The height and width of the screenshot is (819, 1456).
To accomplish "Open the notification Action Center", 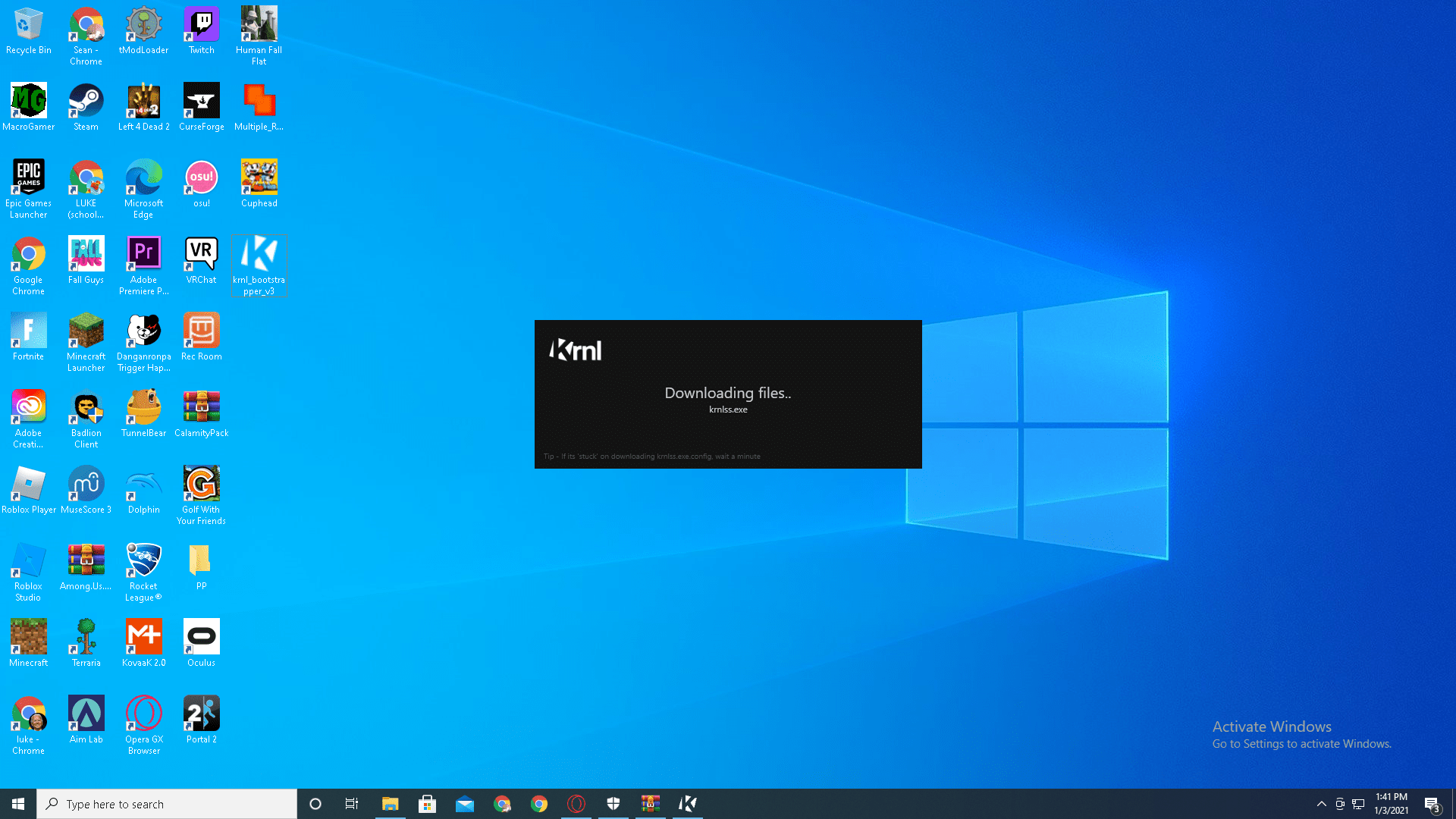I will click(1432, 804).
